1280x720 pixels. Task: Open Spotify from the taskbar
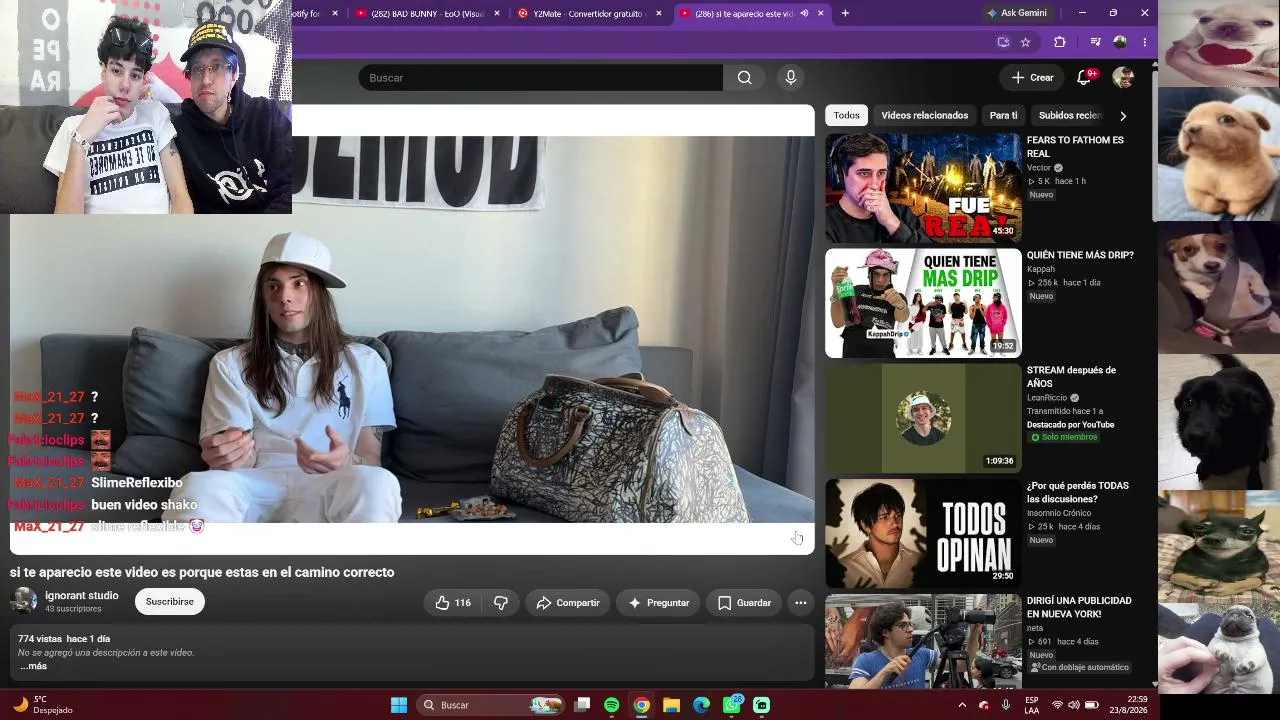612,705
